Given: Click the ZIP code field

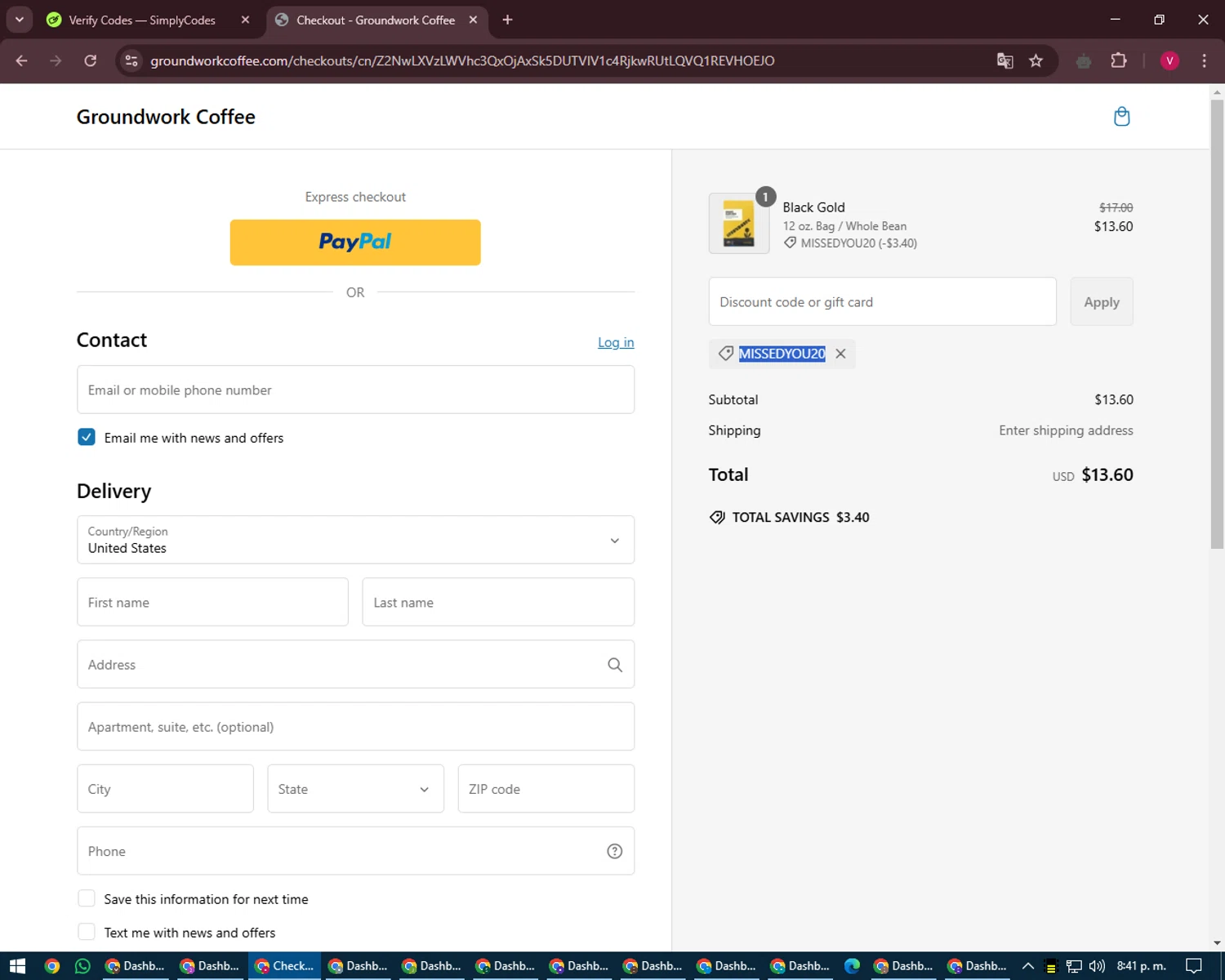Looking at the screenshot, I should [546, 789].
